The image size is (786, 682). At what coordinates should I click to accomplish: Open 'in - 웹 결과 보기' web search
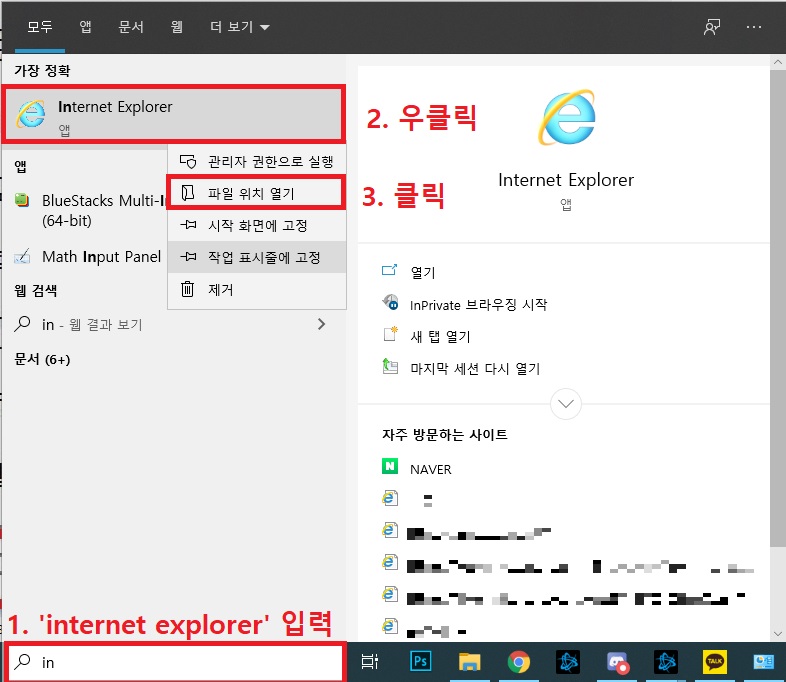[x=173, y=324]
